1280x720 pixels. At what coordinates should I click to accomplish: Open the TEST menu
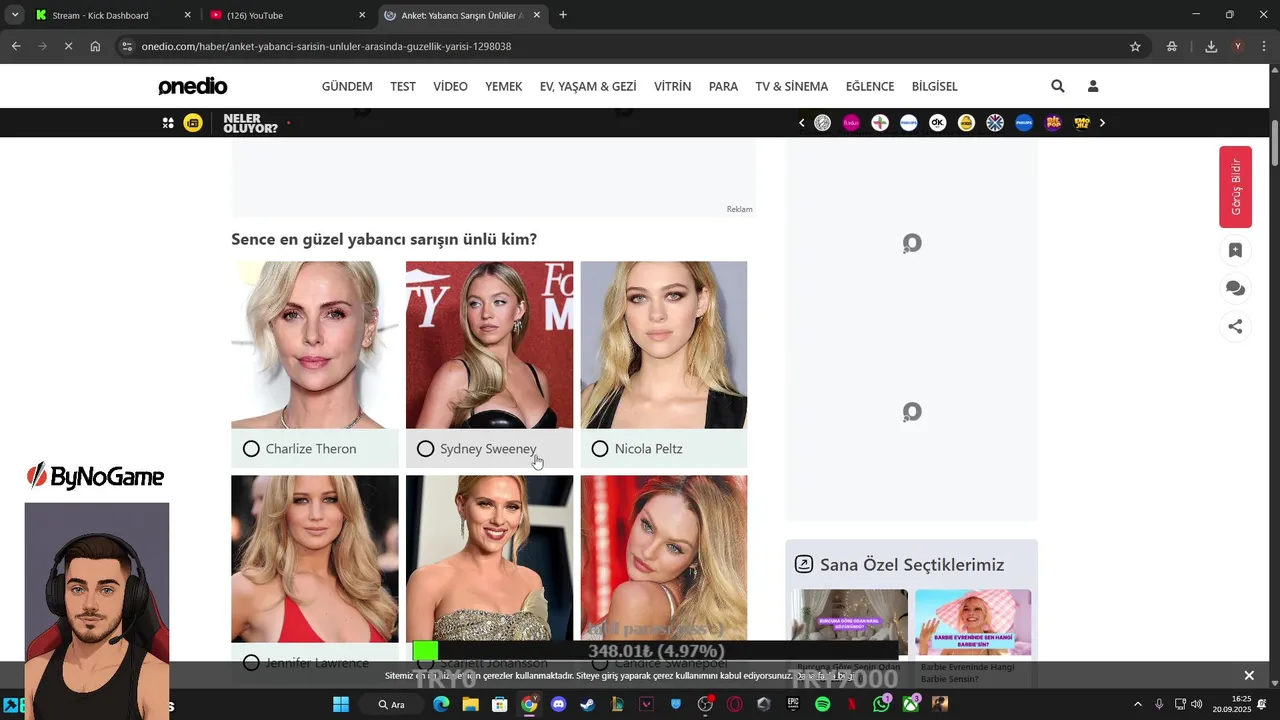(x=403, y=87)
